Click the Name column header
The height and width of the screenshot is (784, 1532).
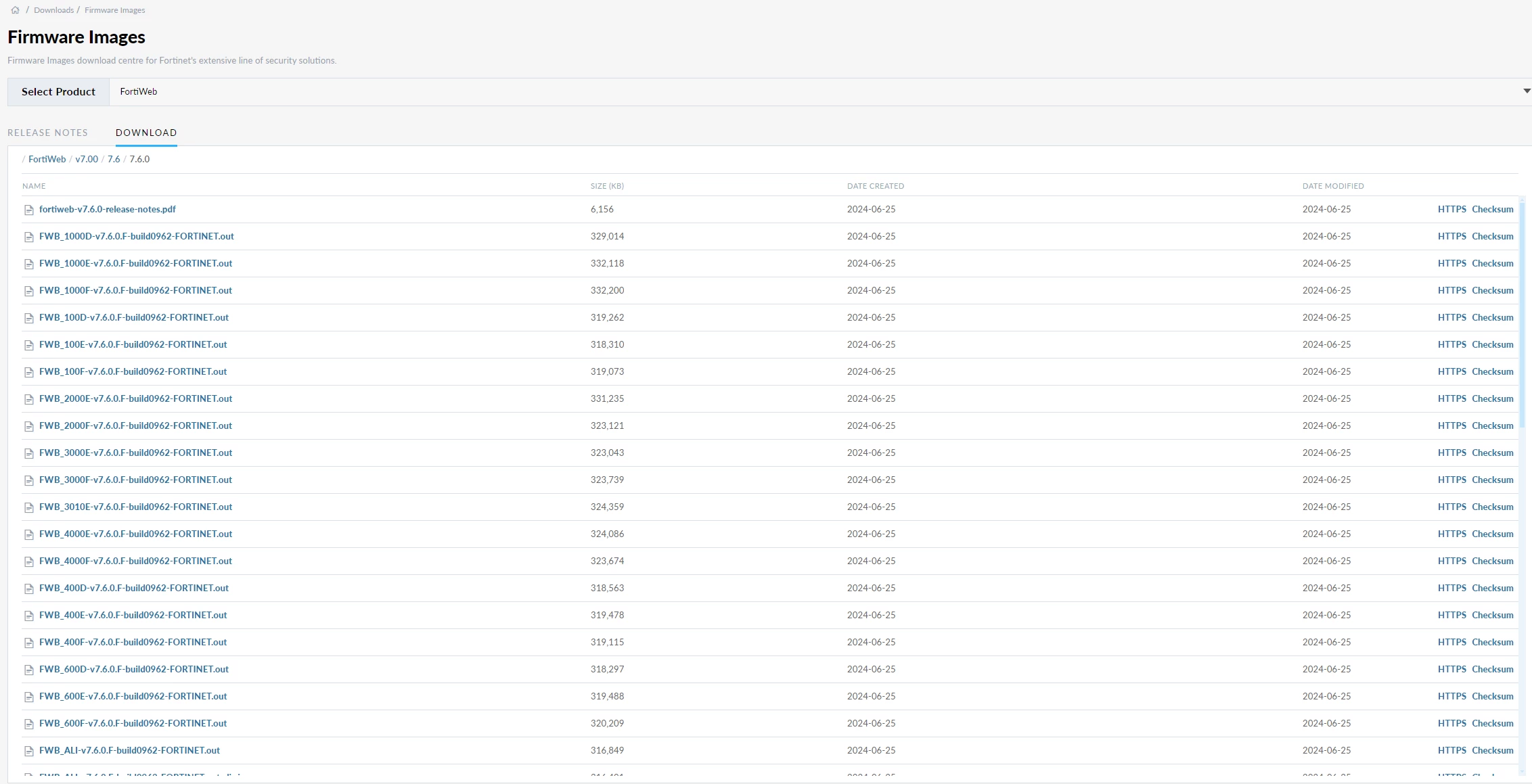point(34,186)
